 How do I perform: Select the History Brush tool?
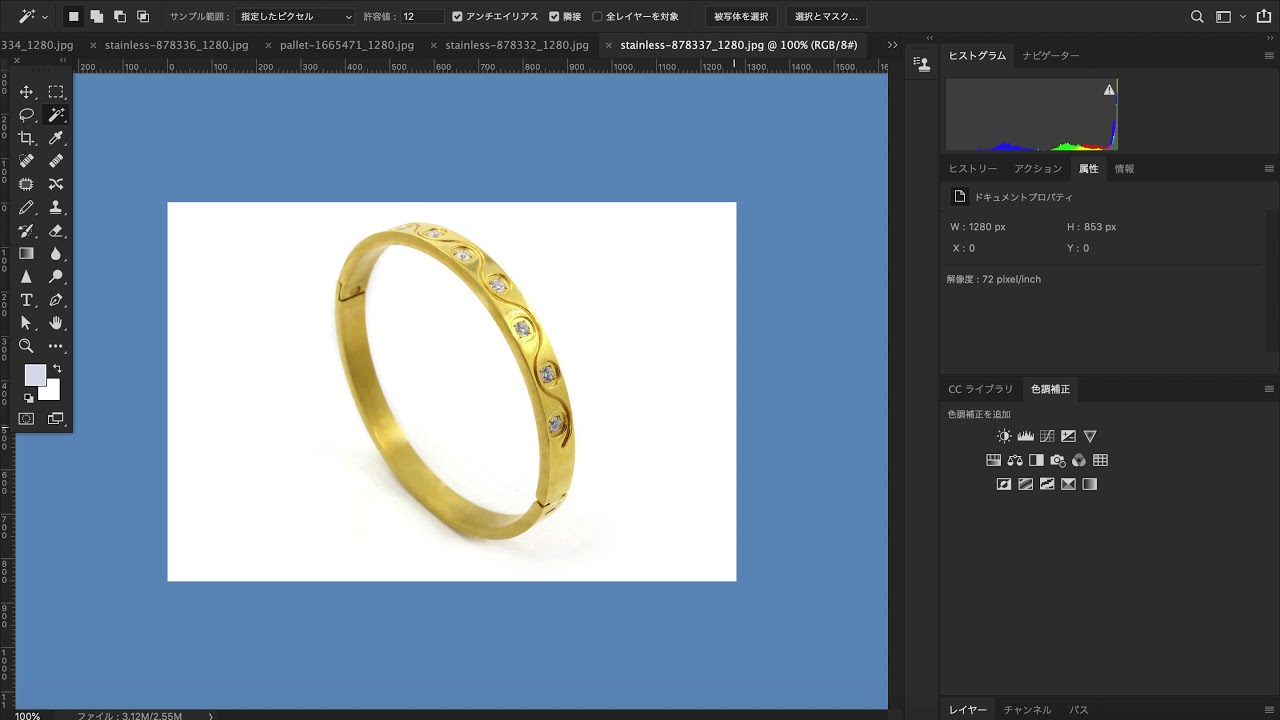[x=27, y=230]
